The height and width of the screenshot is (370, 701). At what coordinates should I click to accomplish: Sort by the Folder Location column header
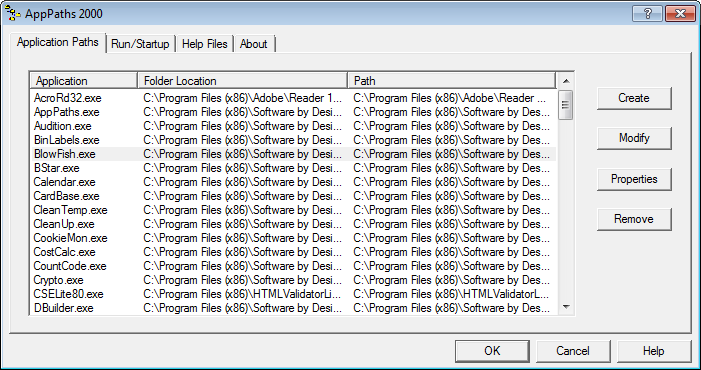[x=242, y=81]
